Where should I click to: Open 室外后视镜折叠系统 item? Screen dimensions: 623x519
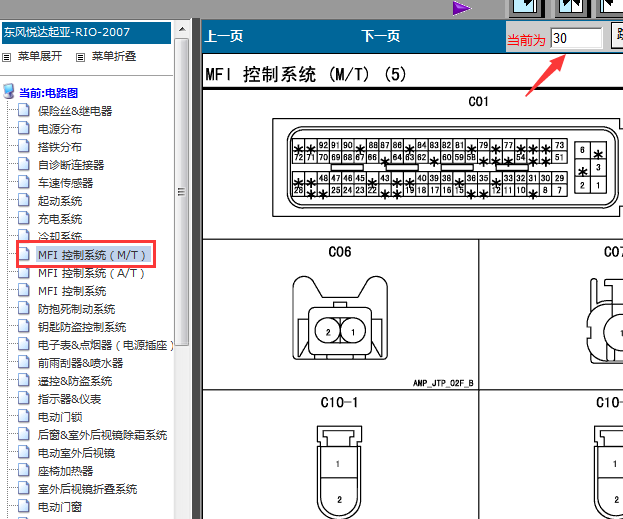(x=87, y=489)
